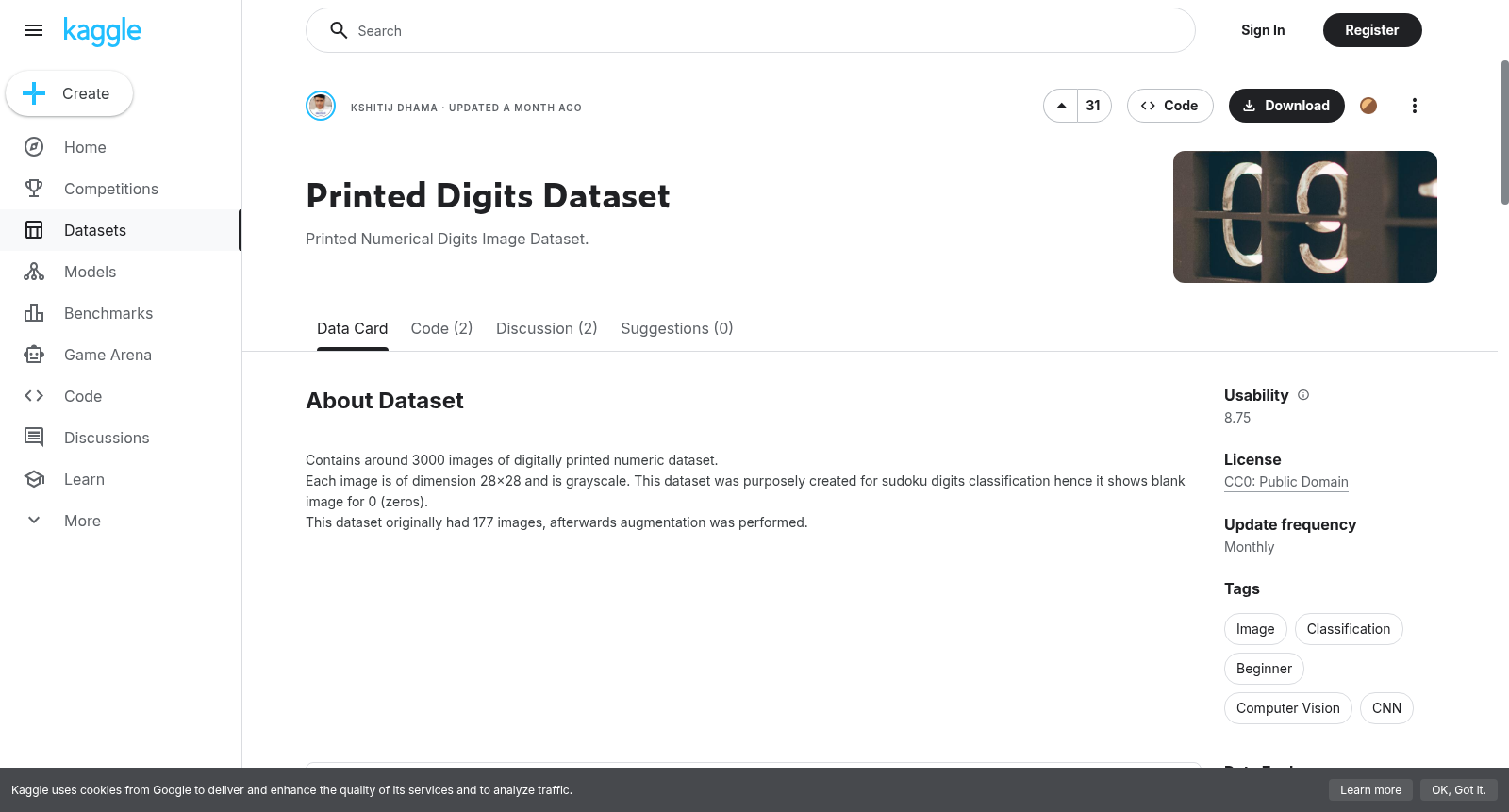Upvote the Printed Digits Dataset
This screenshot has width=1509, height=812.
[1061, 106]
